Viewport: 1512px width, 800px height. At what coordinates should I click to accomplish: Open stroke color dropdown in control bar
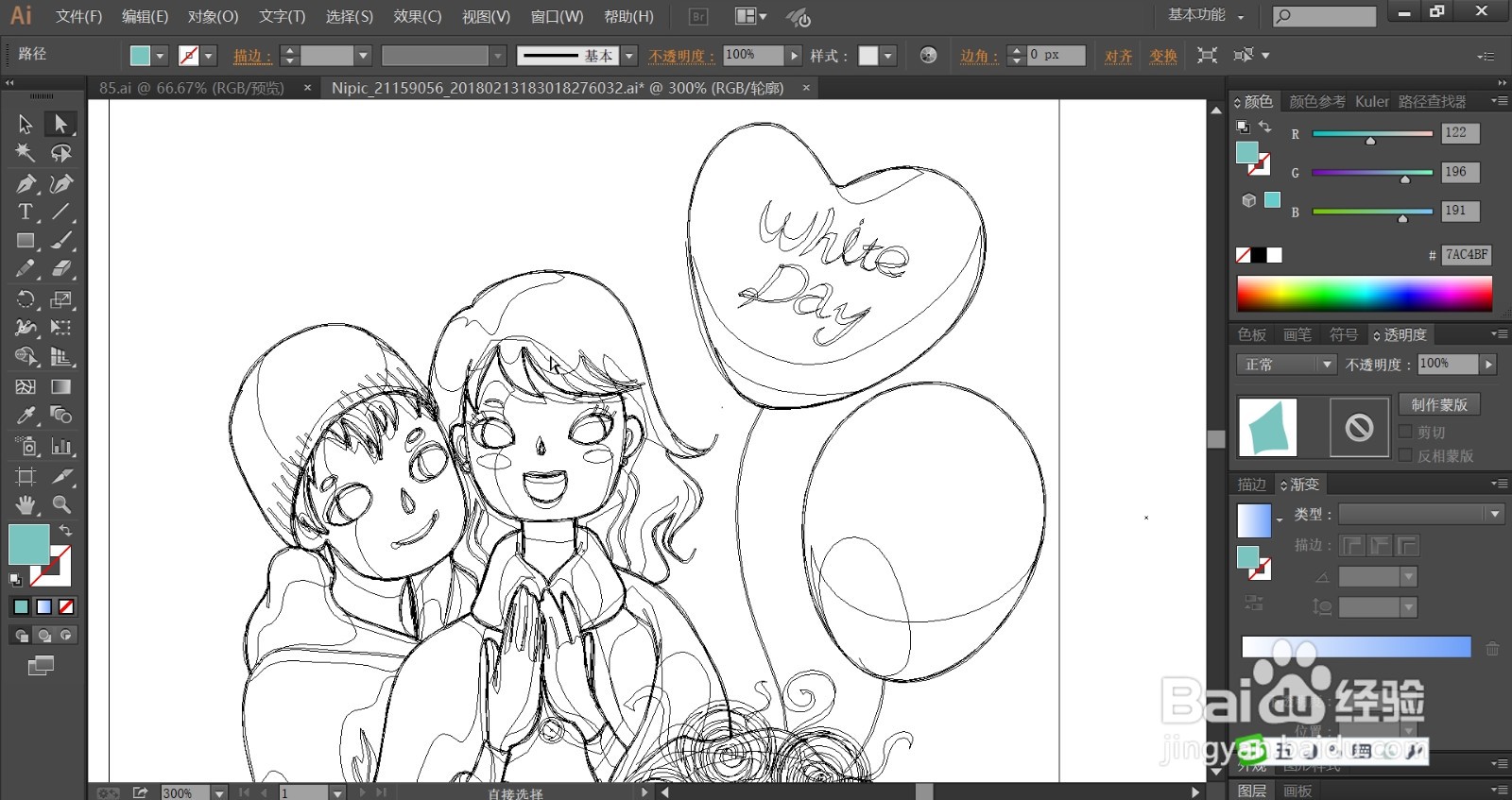(209, 56)
